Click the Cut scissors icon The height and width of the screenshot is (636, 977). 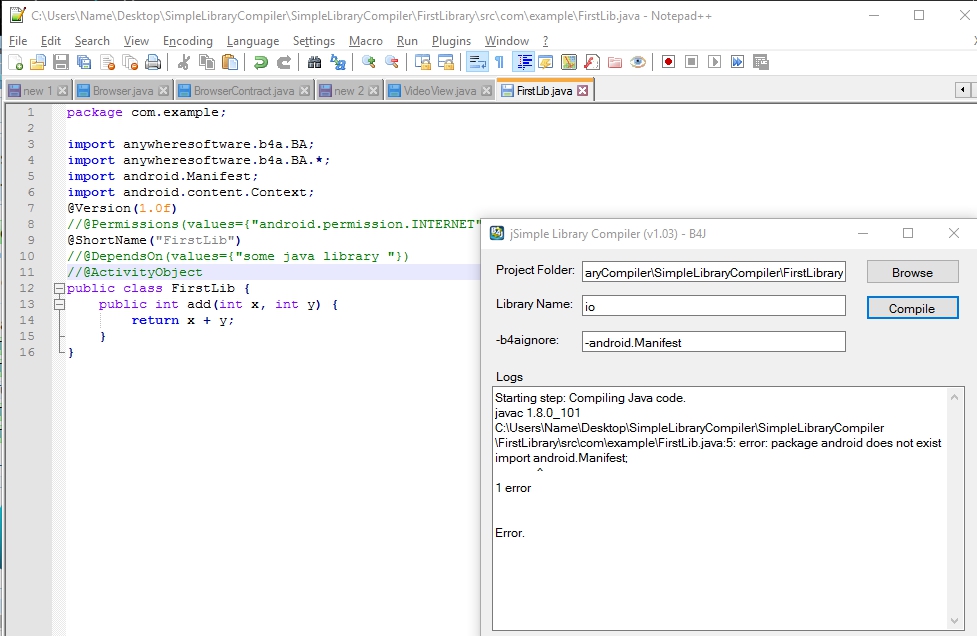[x=184, y=62]
